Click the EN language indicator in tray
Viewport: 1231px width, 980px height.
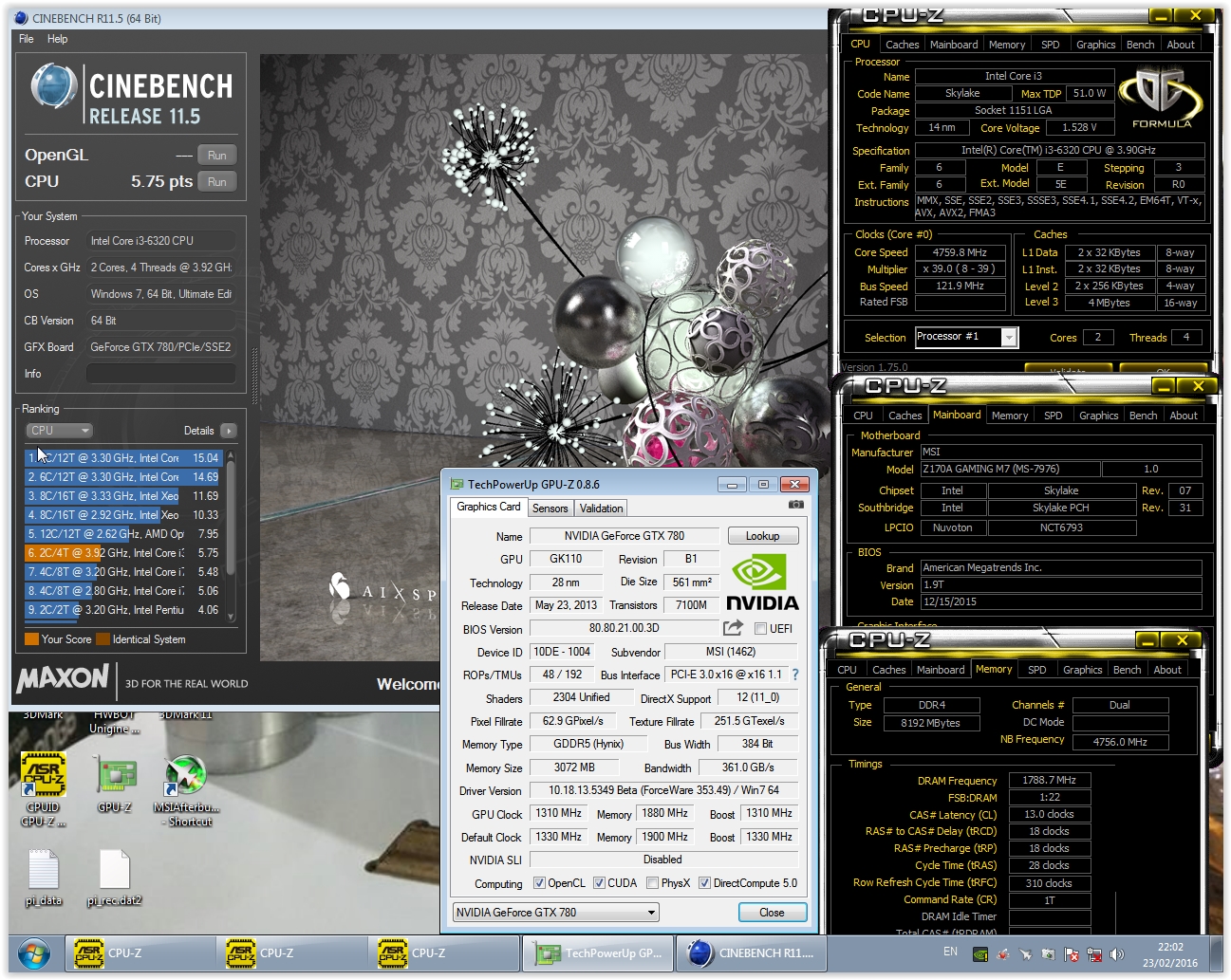(950, 952)
